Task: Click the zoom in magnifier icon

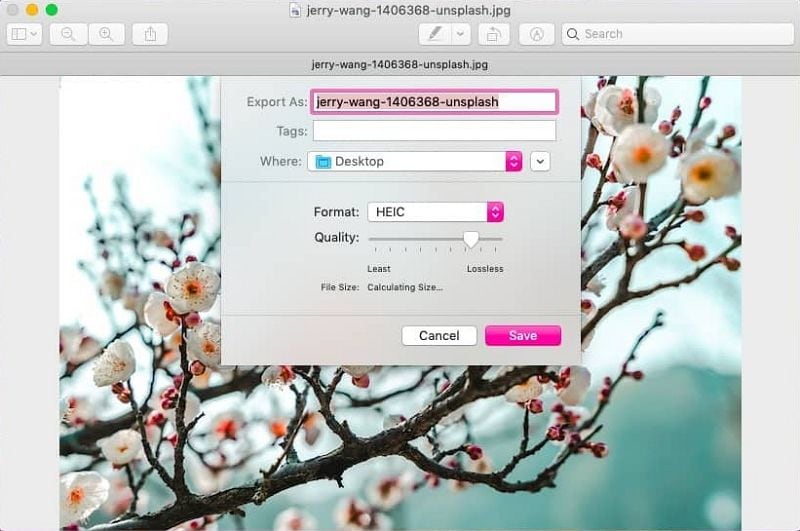Action: pyautogui.click(x=106, y=34)
